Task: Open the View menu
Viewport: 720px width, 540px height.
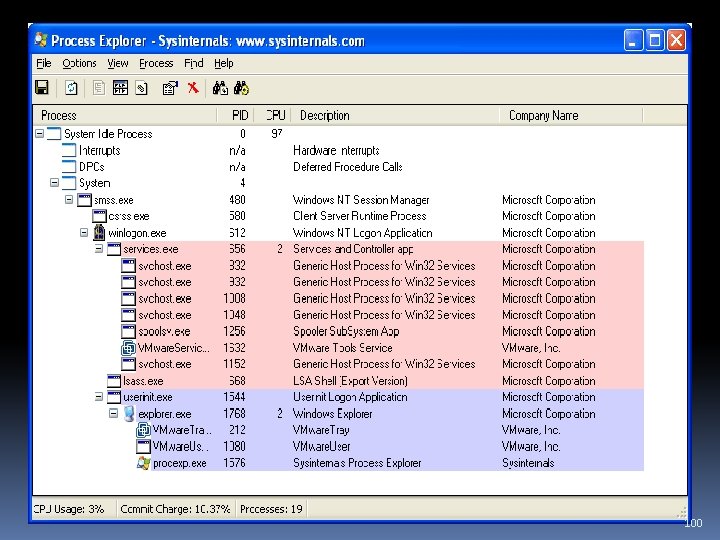Action: [118, 63]
